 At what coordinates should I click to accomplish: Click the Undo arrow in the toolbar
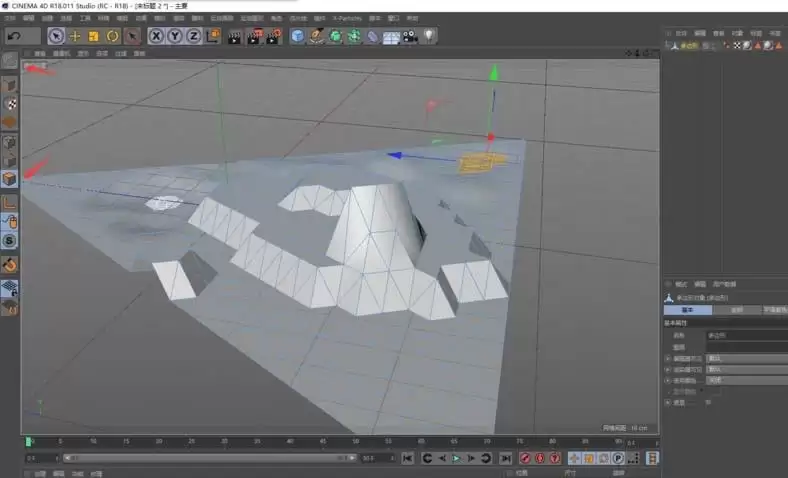(15, 36)
